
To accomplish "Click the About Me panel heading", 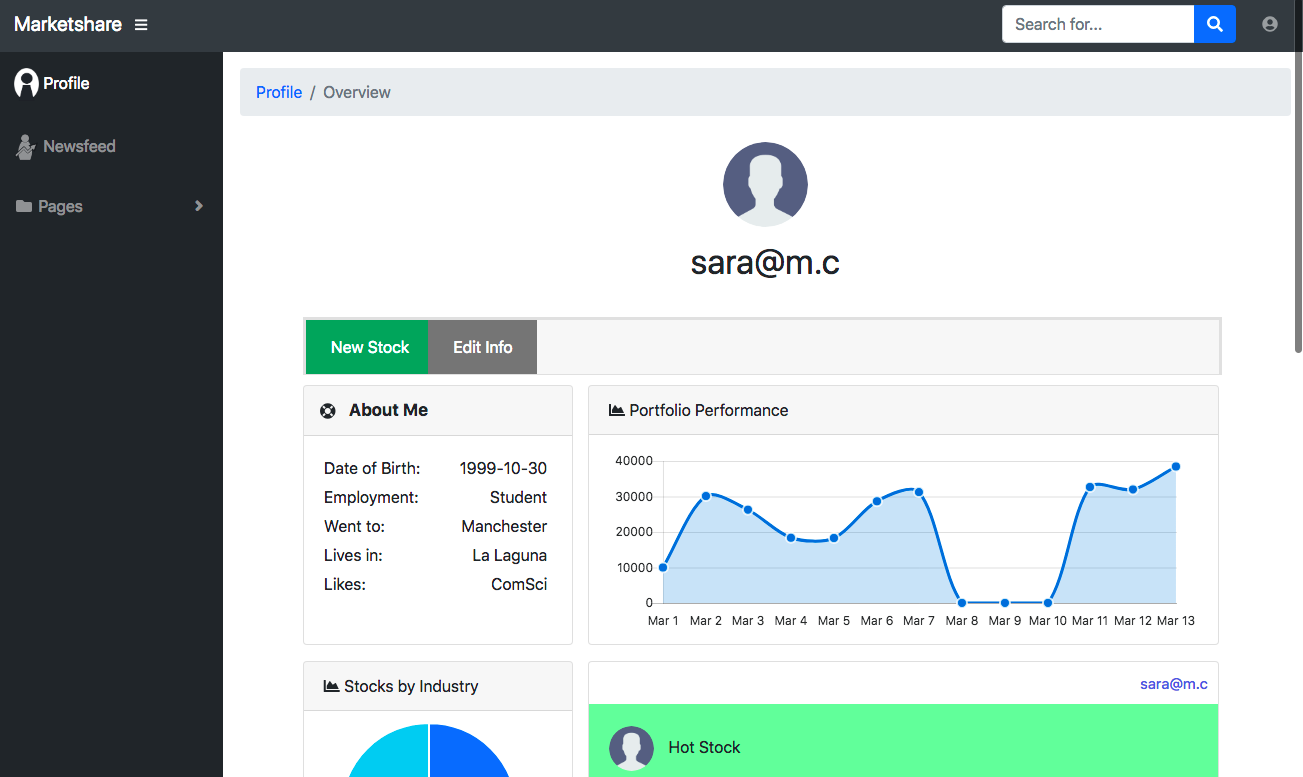I will click(x=388, y=410).
